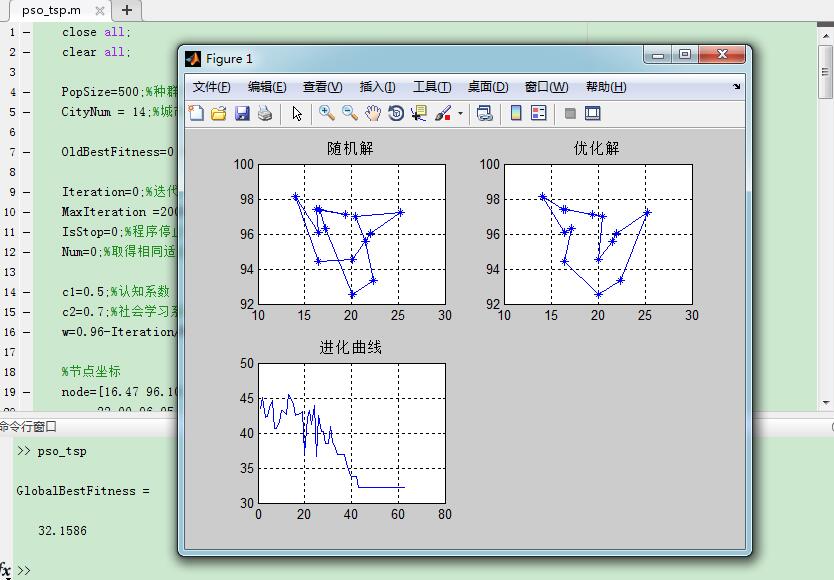
Task: Toggle breakpoint dash on line 9
Action: click(x=26, y=192)
